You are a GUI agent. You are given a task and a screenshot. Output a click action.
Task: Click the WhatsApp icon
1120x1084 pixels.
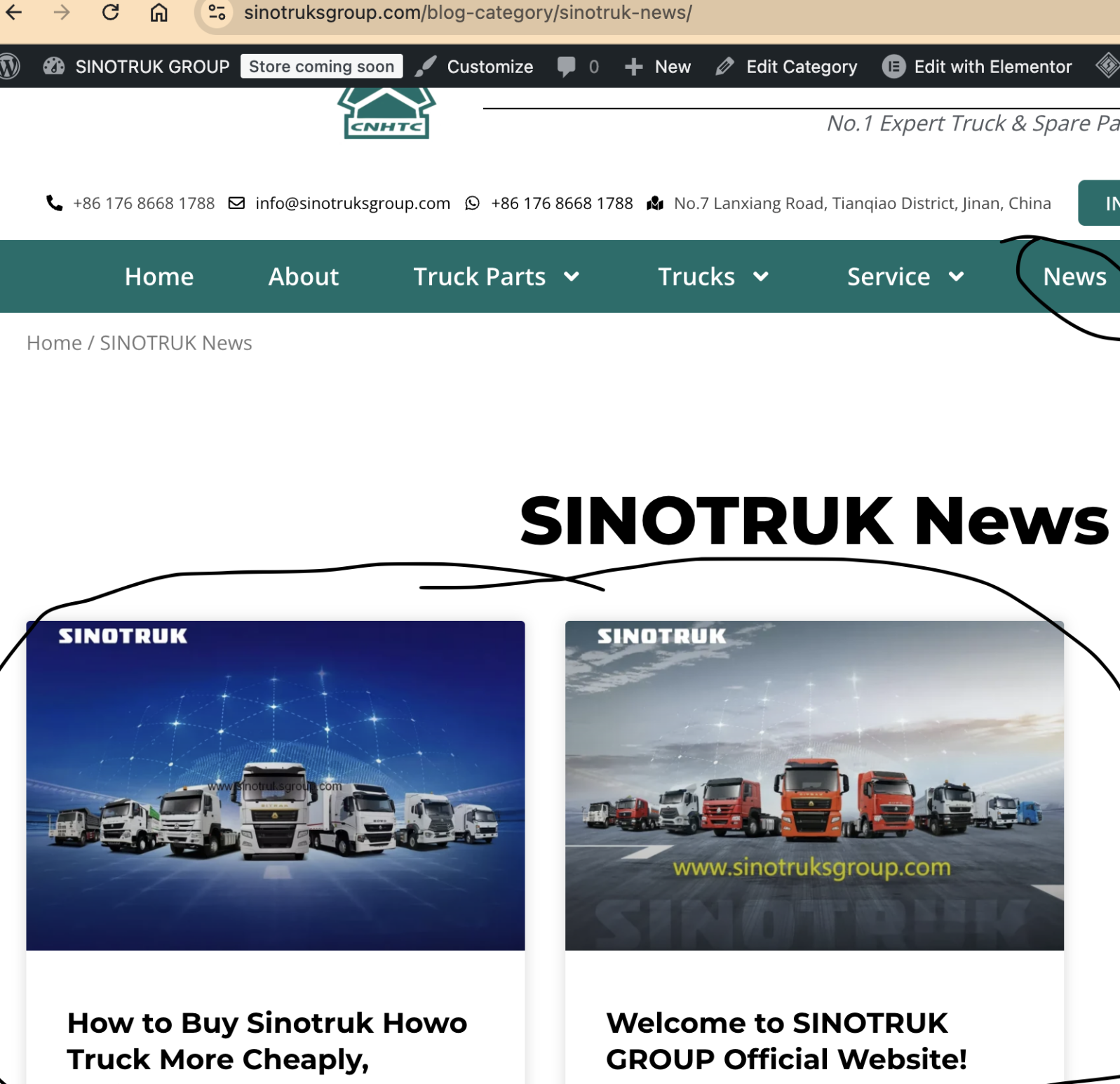[x=473, y=203]
